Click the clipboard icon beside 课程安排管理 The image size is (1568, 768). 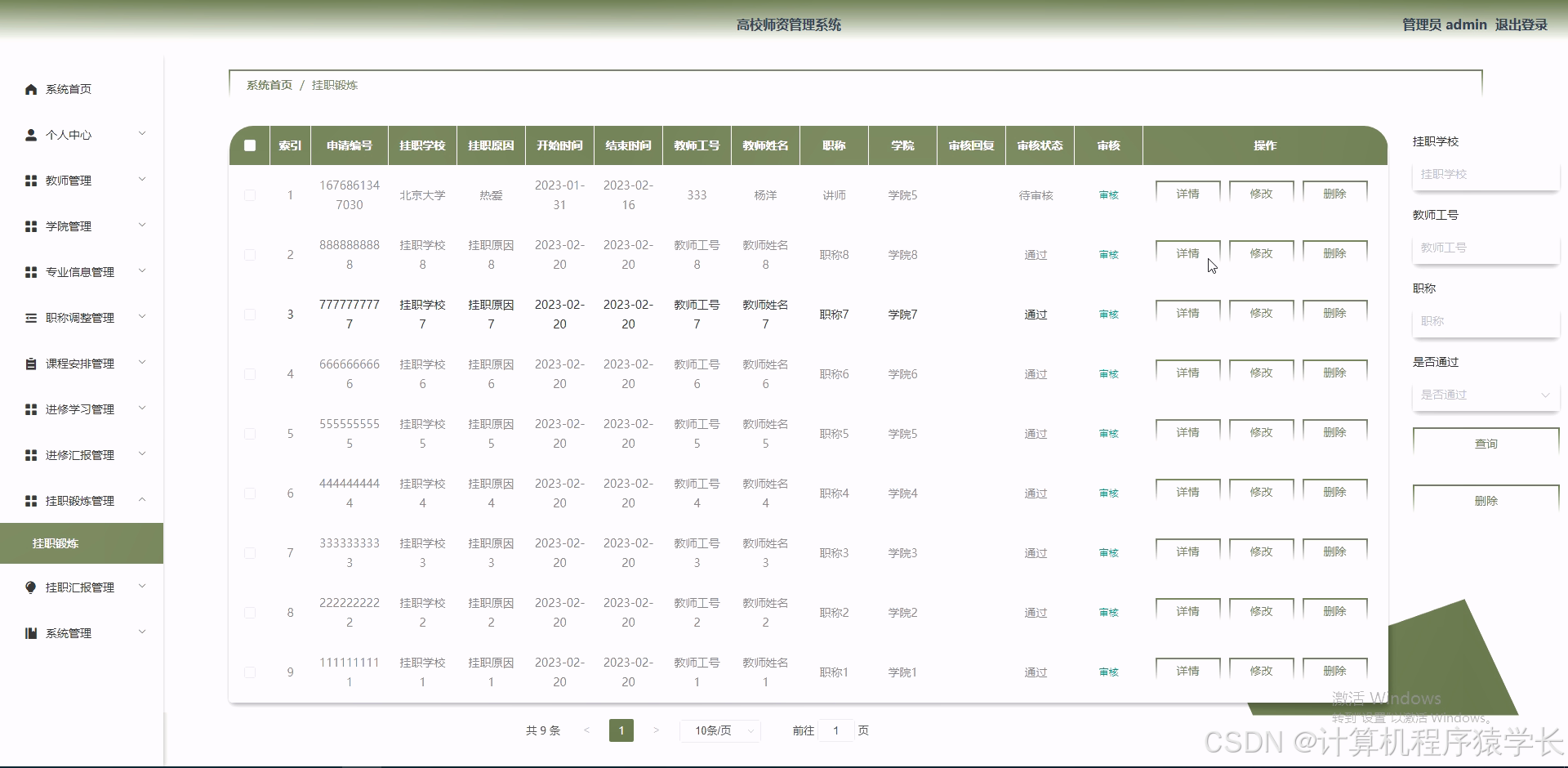point(31,364)
